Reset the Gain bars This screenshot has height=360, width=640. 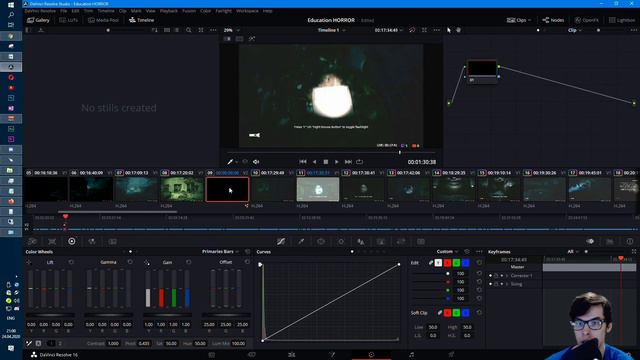[x=189, y=262]
